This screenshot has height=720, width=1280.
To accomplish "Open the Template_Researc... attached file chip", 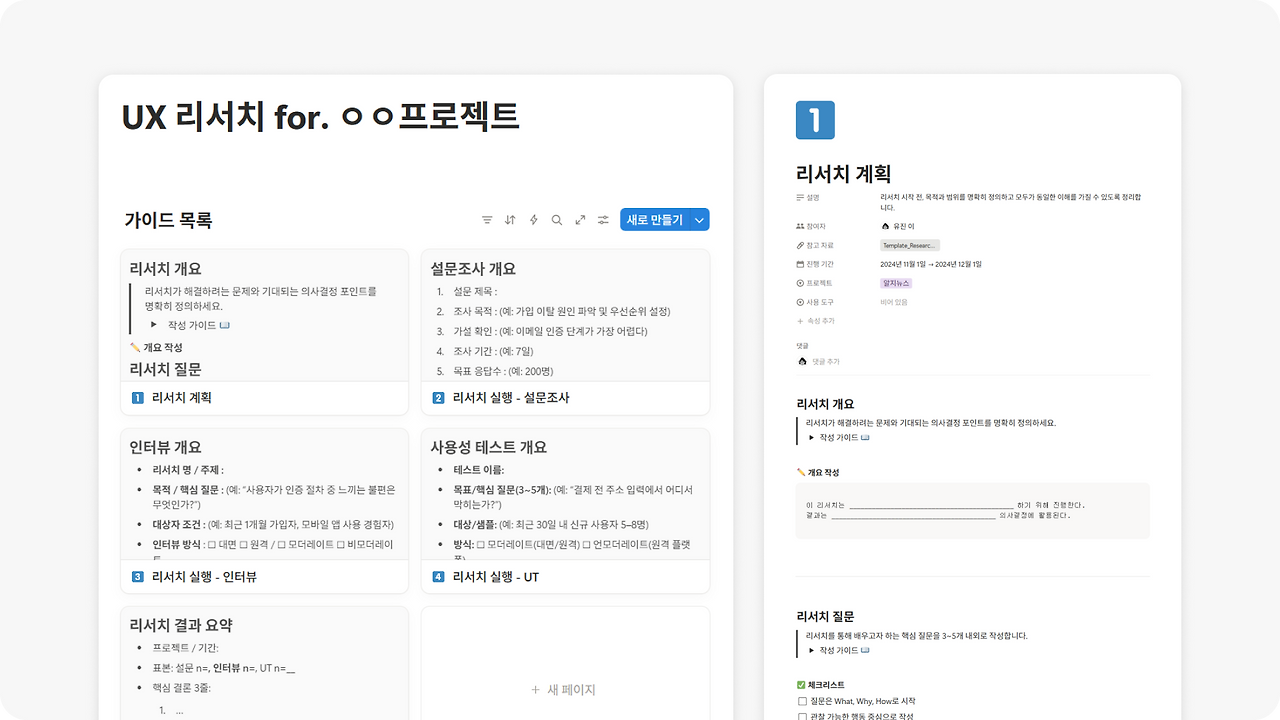I will point(910,246).
